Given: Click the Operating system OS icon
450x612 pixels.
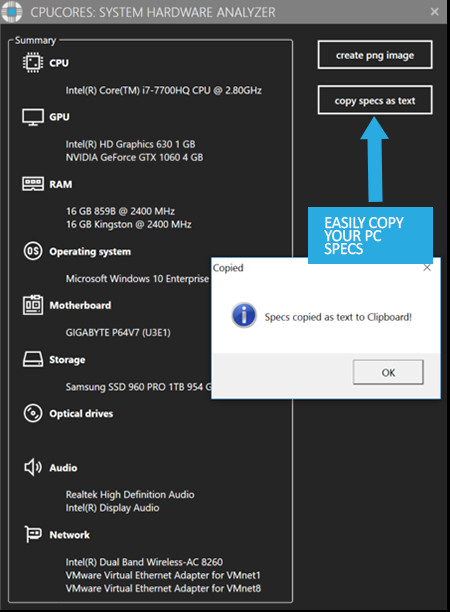Looking at the screenshot, I should [33, 251].
